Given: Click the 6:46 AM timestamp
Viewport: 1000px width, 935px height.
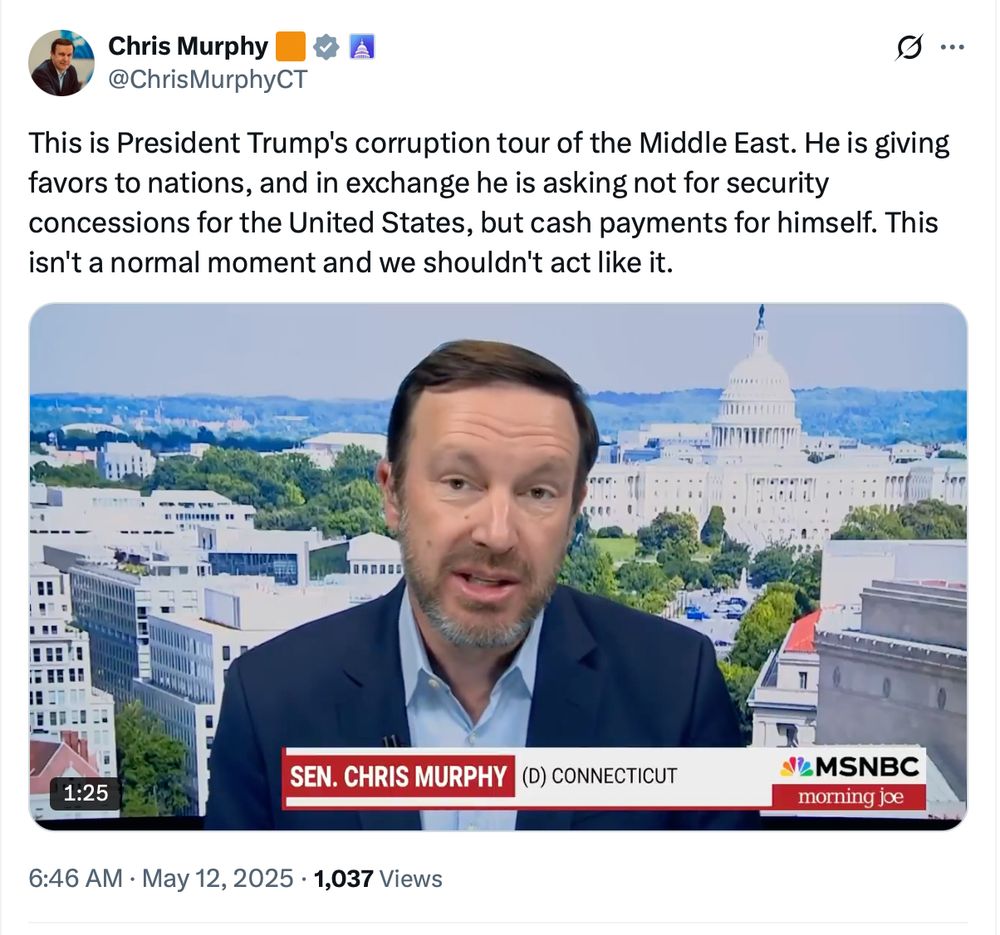Looking at the screenshot, I should point(75,878).
